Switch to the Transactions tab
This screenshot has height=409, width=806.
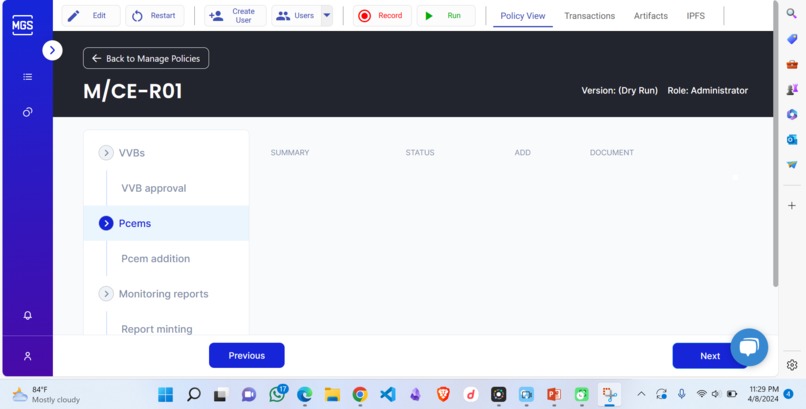coord(590,16)
